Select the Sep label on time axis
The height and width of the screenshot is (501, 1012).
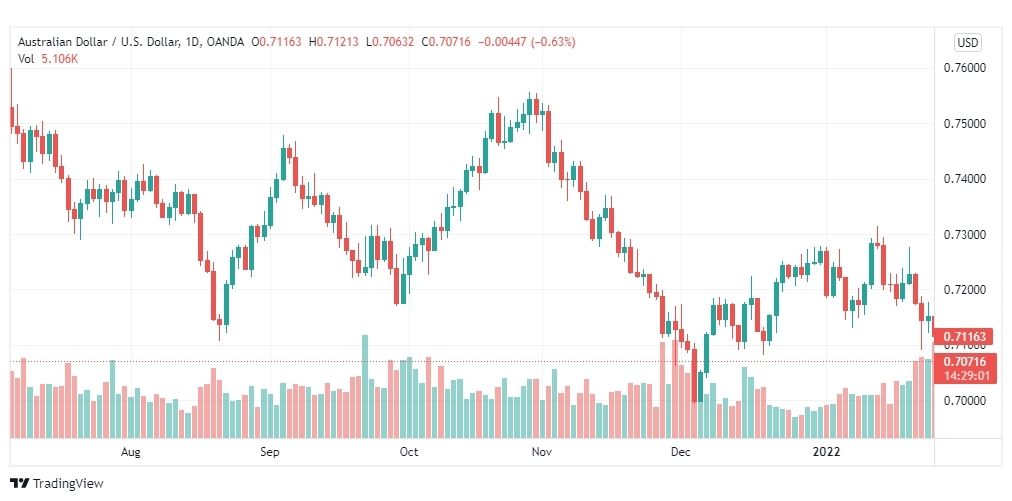pos(270,452)
